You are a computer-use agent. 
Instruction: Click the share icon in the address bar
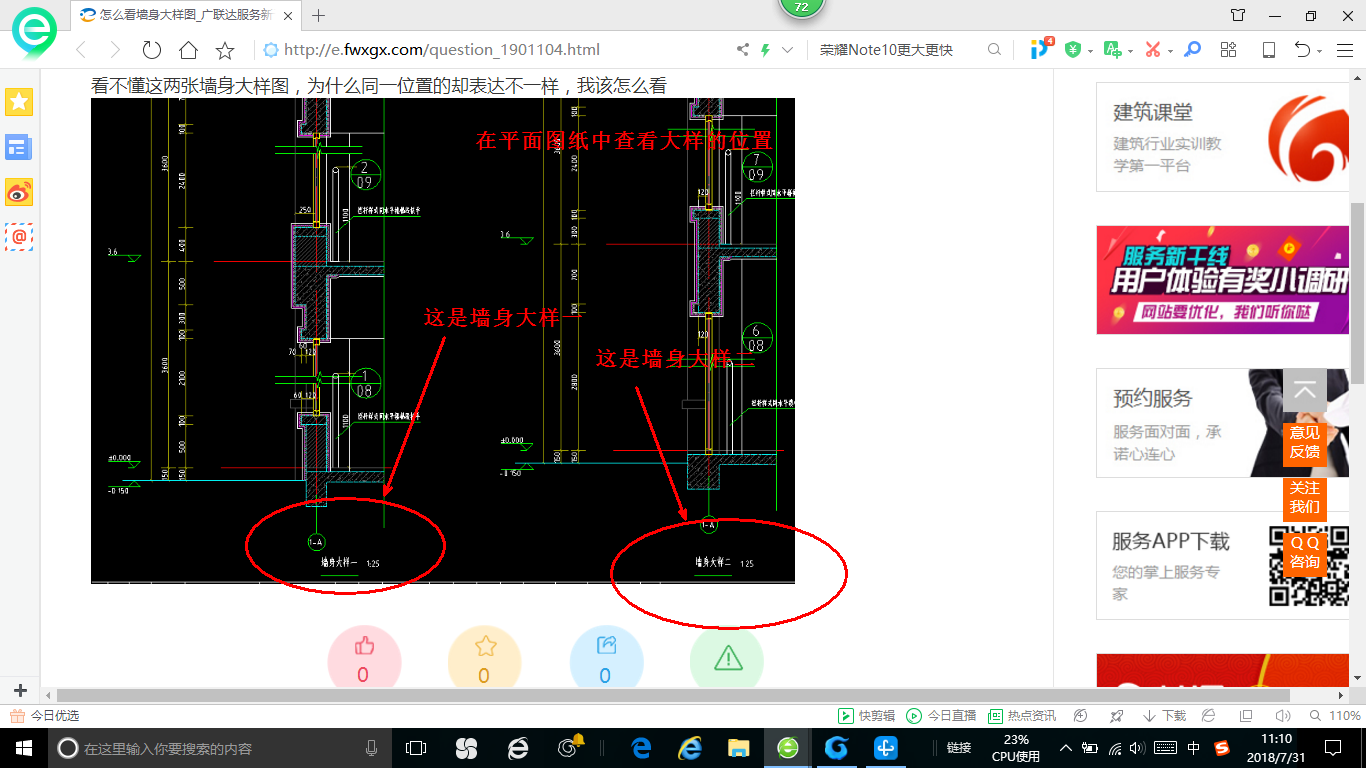coord(743,50)
